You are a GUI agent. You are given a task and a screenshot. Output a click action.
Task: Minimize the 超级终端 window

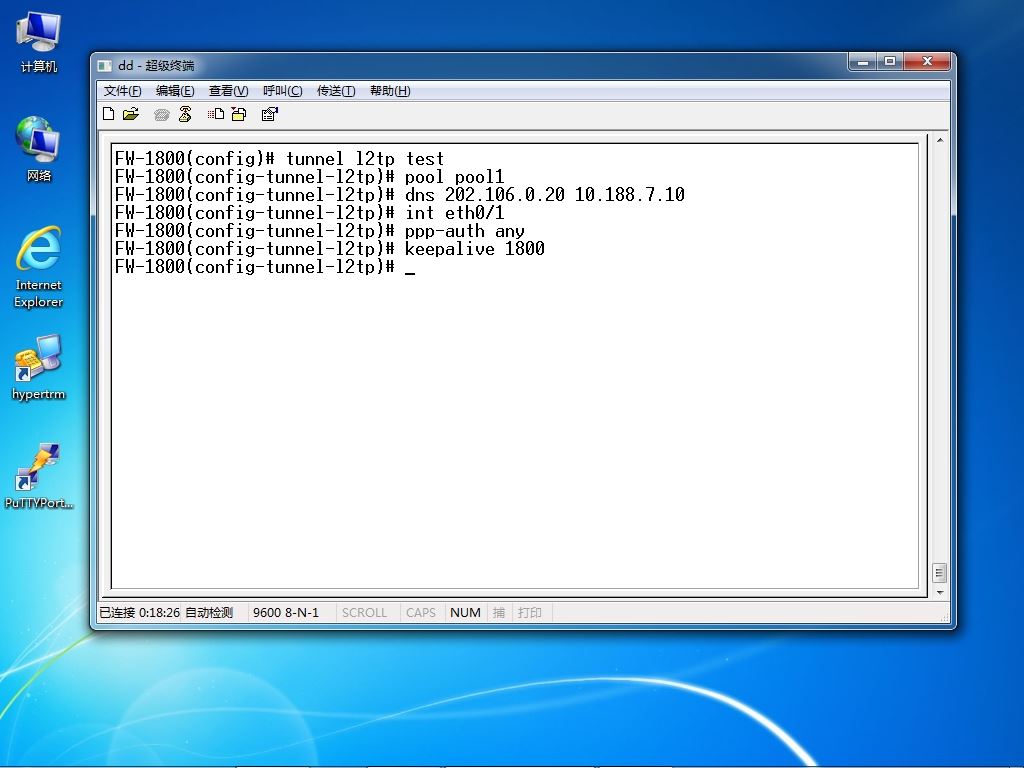pyautogui.click(x=862, y=61)
